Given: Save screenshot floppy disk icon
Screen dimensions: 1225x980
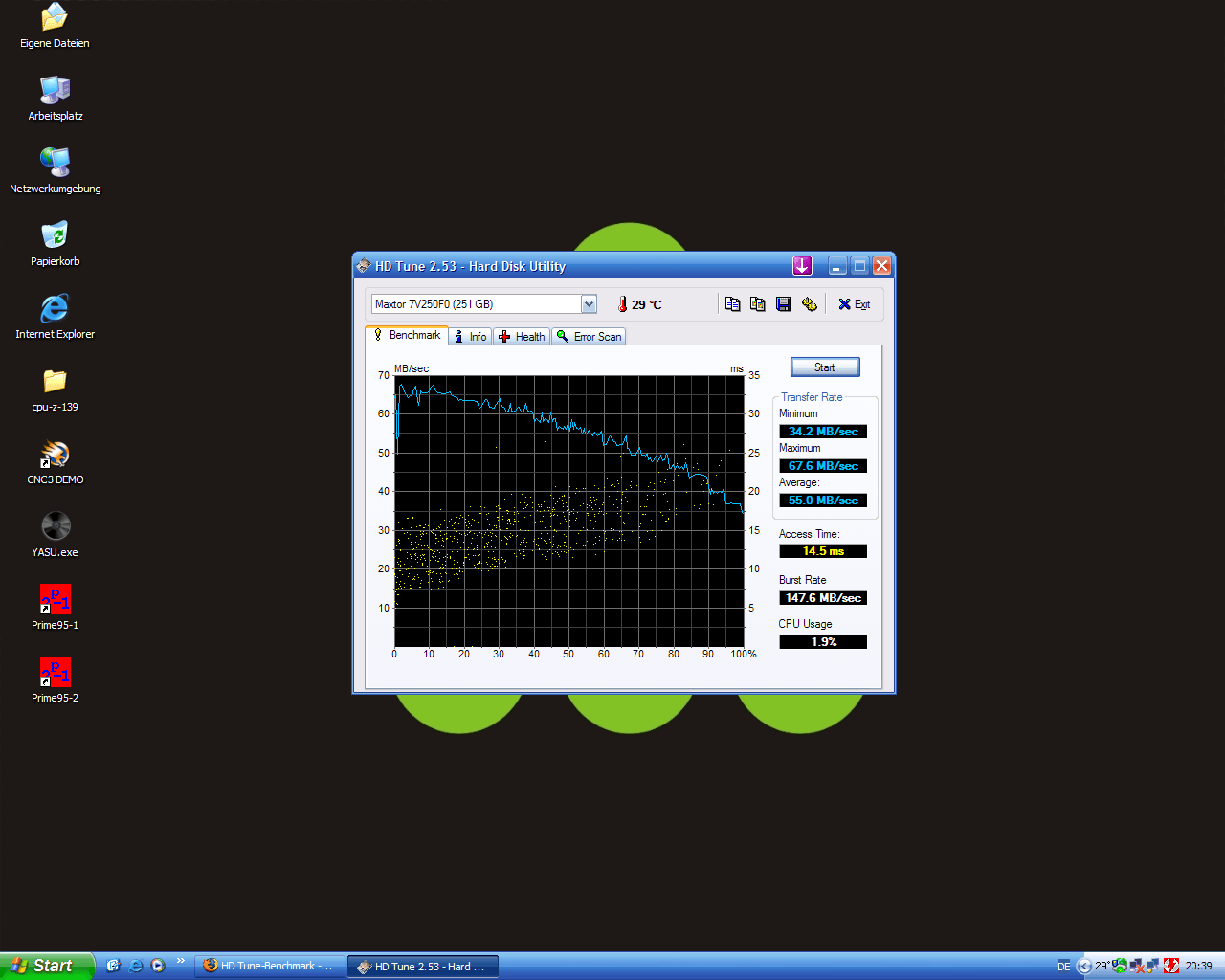Looking at the screenshot, I should coord(784,304).
